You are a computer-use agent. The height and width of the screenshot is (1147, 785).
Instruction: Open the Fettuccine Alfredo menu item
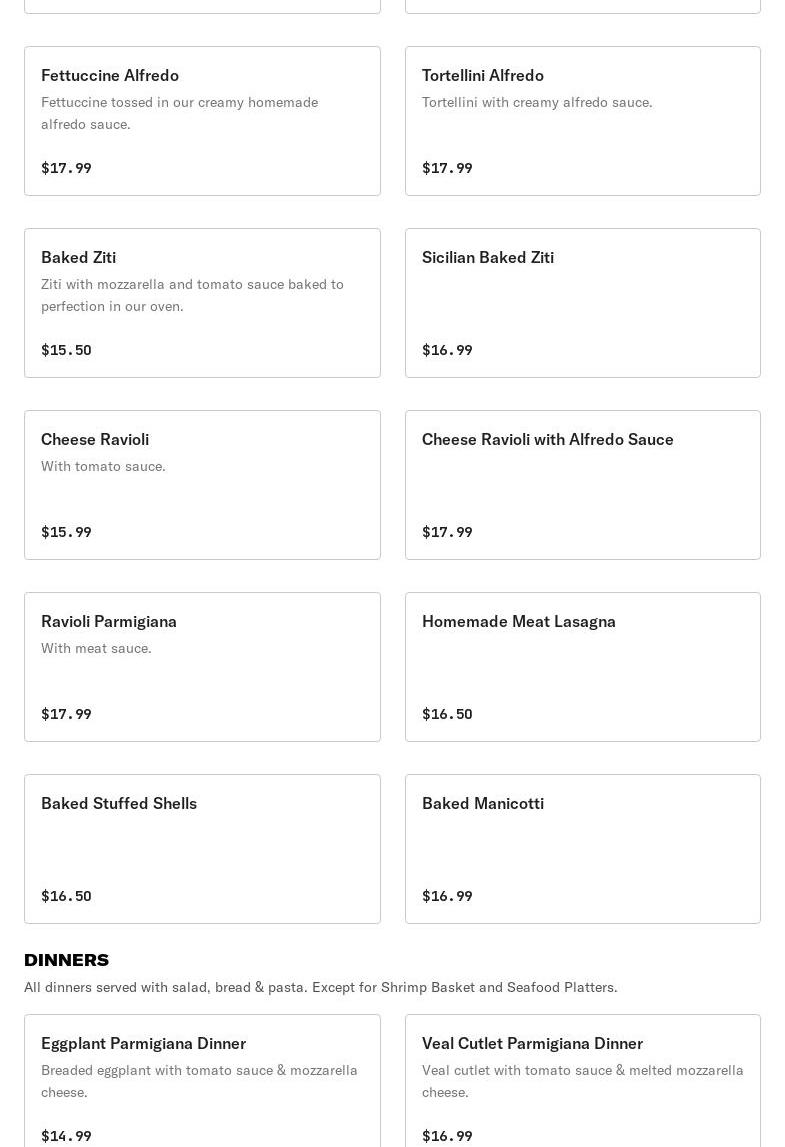point(202,121)
